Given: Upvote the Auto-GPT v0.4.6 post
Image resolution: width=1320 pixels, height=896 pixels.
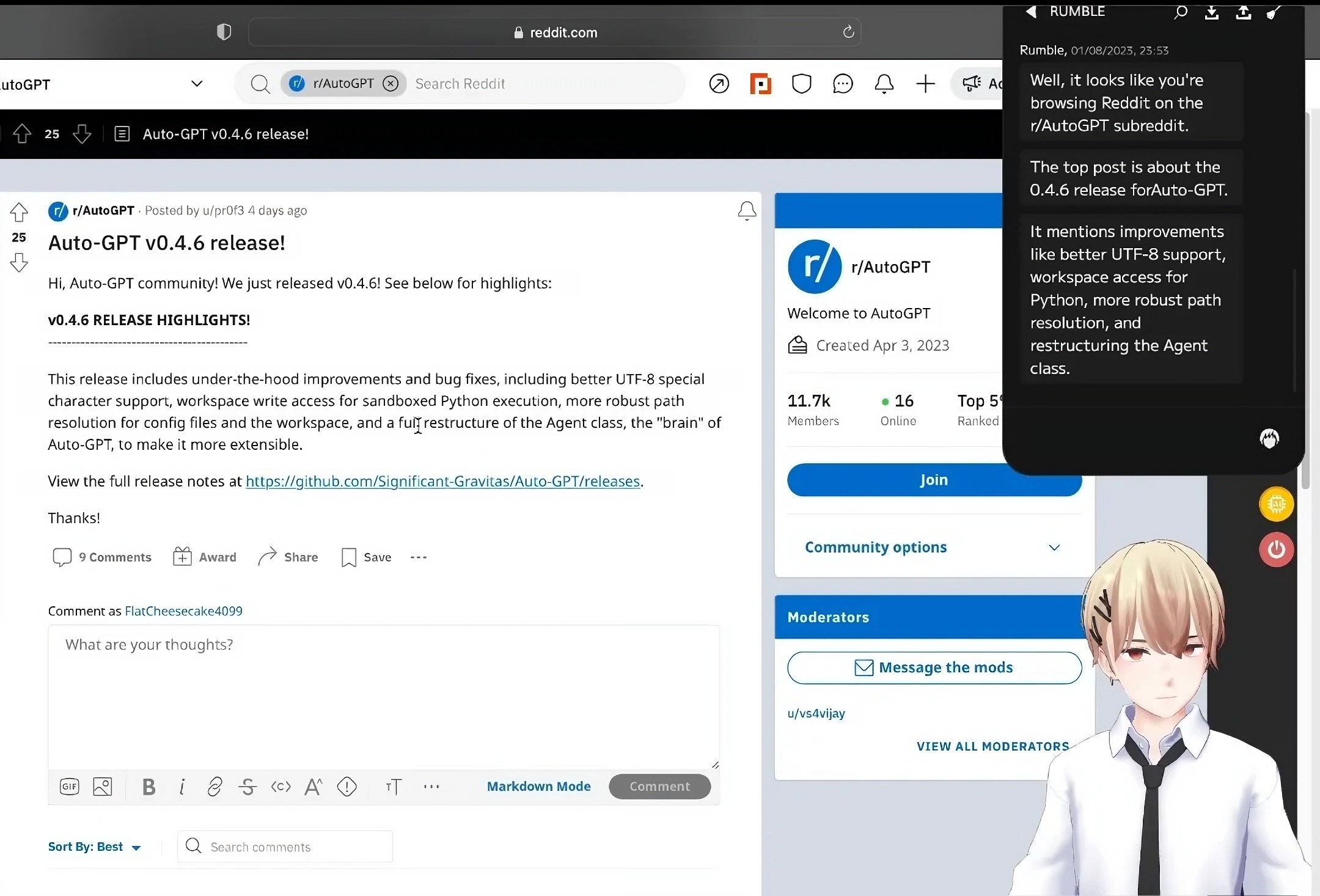Looking at the screenshot, I should tap(19, 212).
